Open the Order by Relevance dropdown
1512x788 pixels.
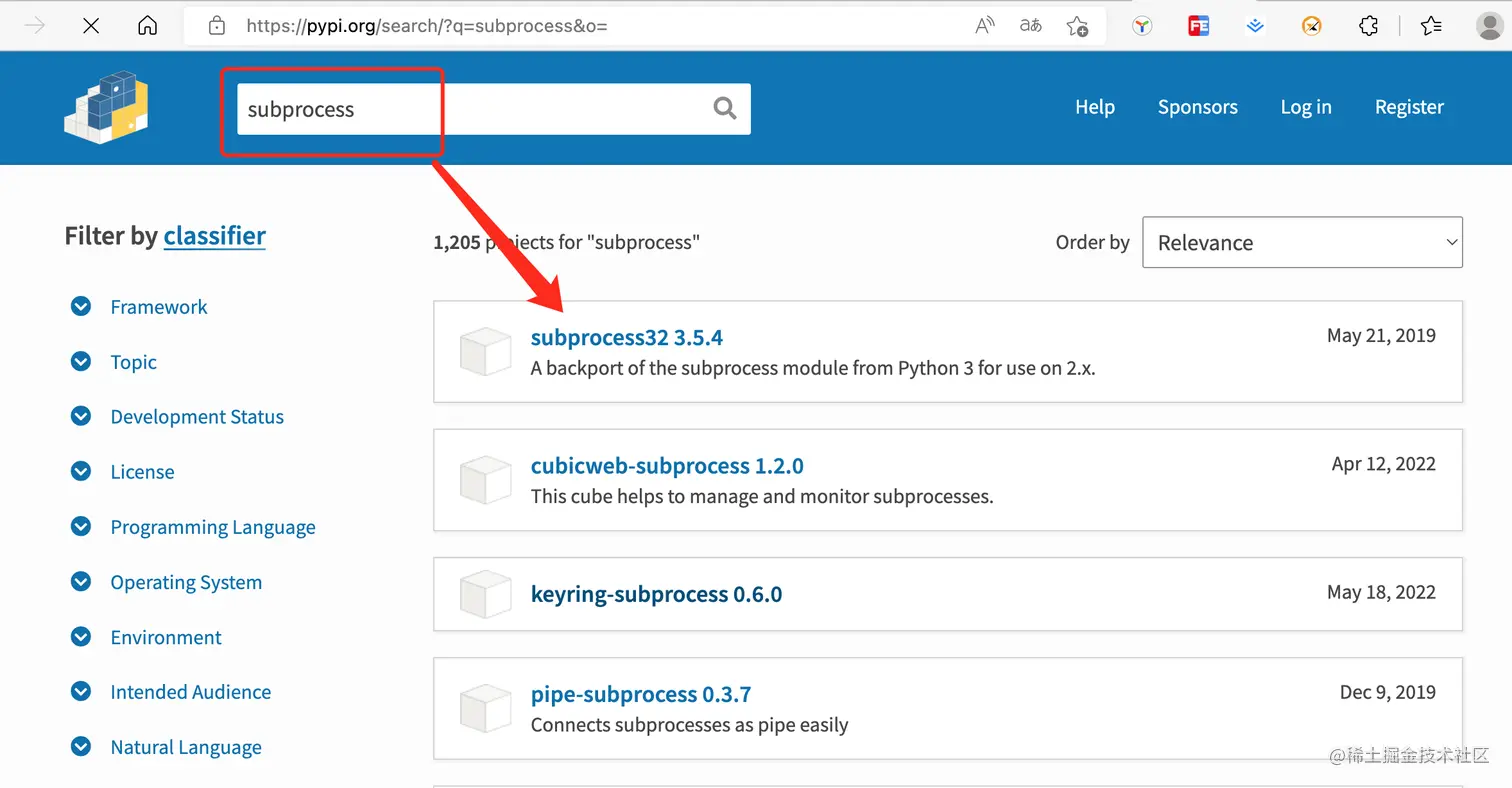pyautogui.click(x=1302, y=242)
